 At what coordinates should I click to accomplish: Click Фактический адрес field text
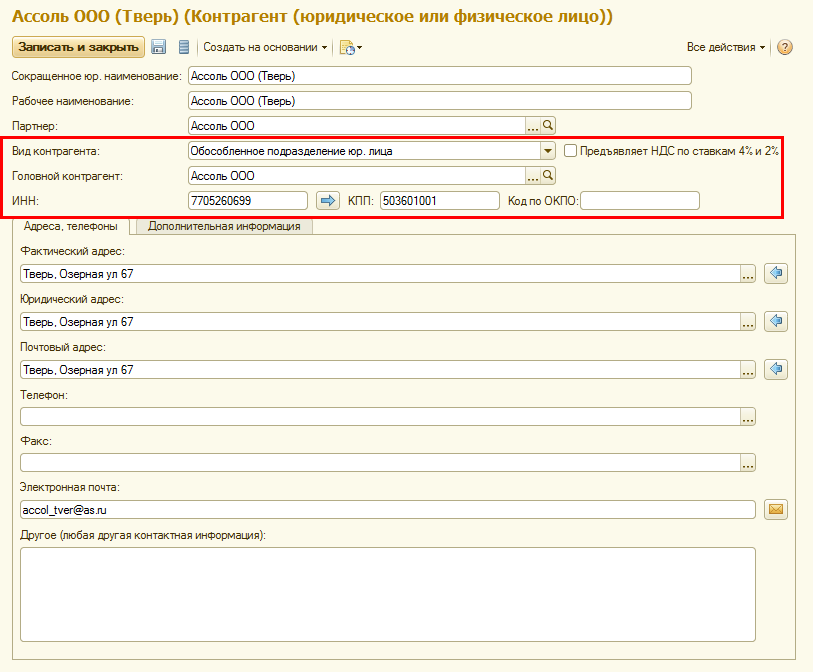(380, 274)
